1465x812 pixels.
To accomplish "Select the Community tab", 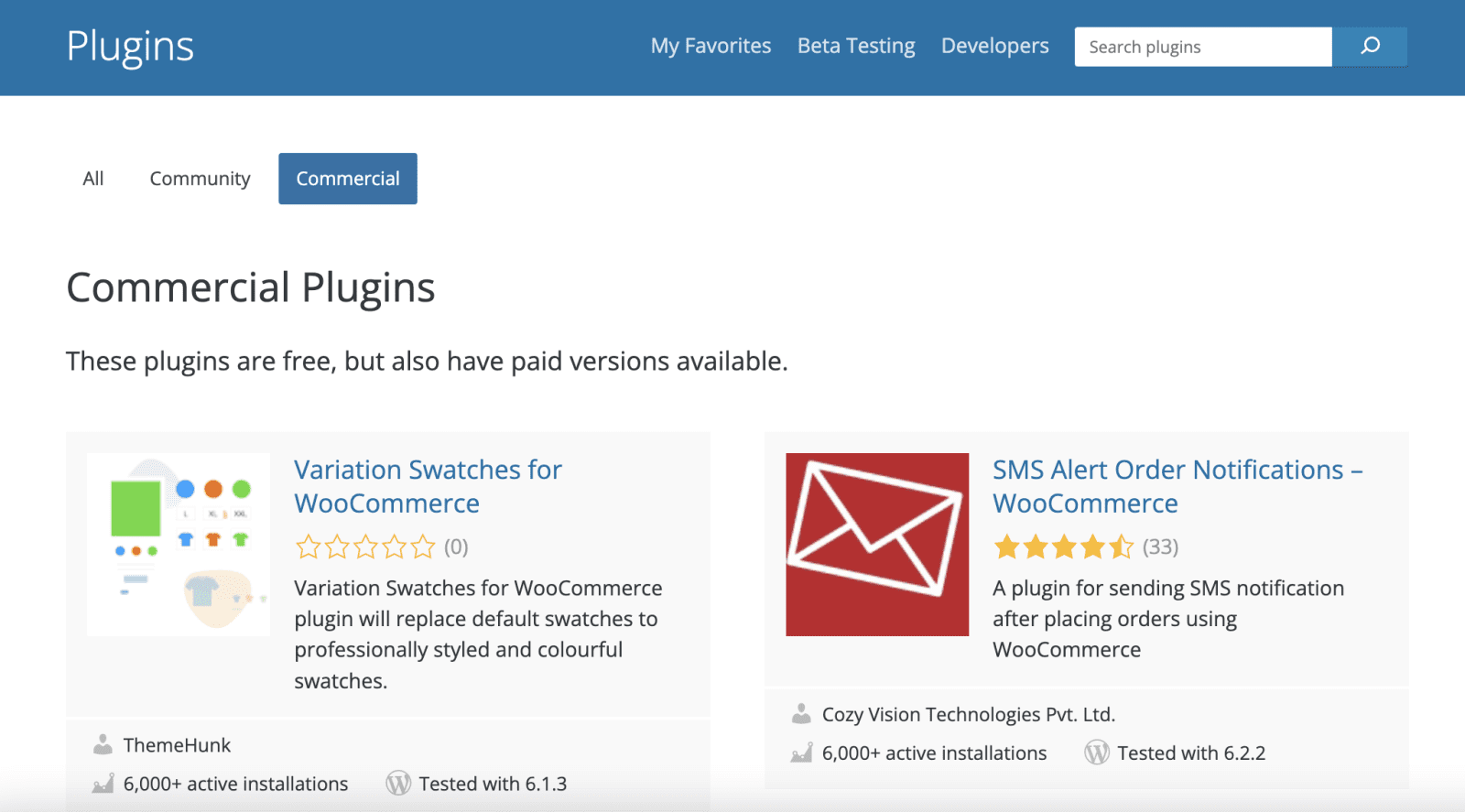I will point(200,179).
